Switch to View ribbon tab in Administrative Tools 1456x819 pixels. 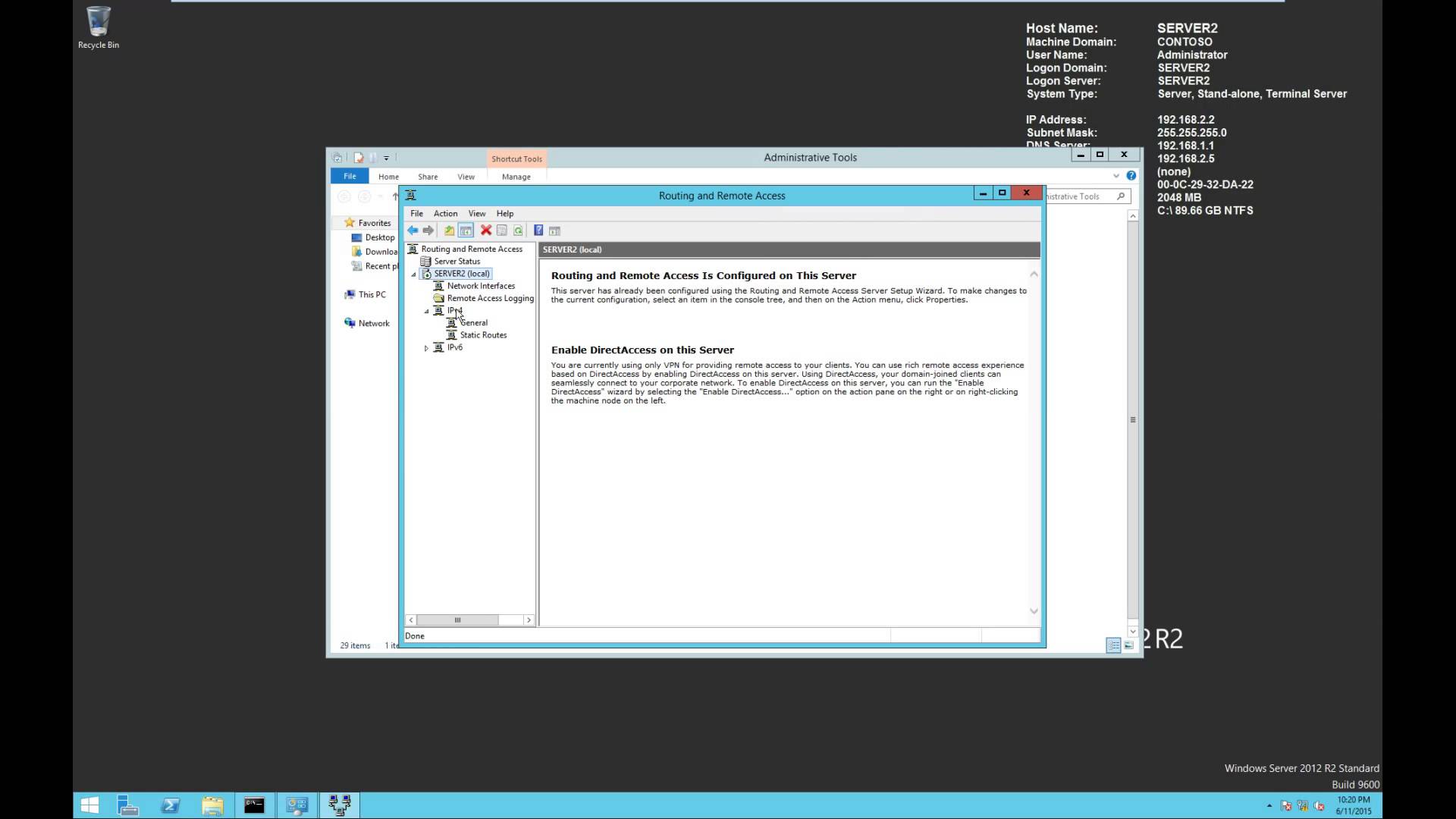(466, 177)
